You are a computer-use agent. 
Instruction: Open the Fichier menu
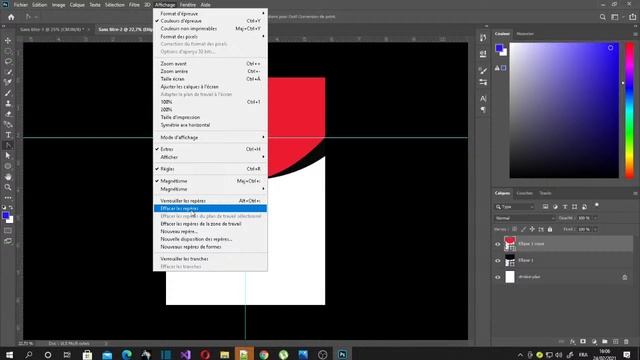(x=20, y=5)
